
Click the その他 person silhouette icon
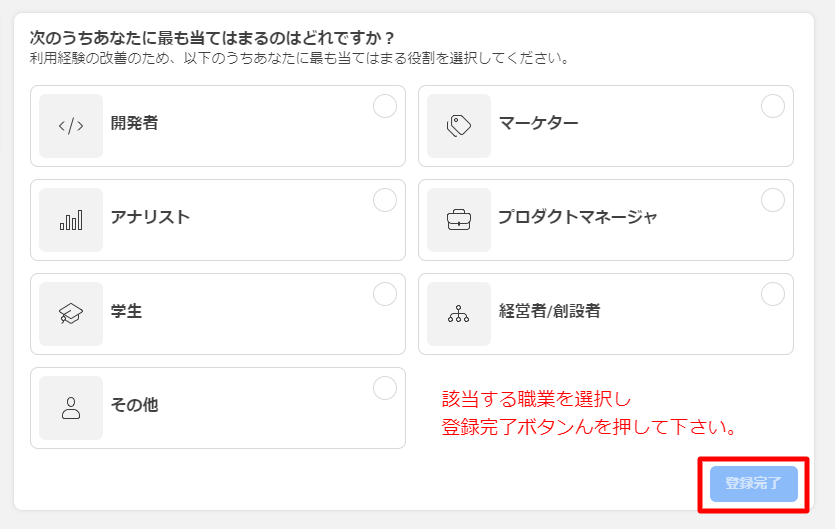tap(71, 408)
